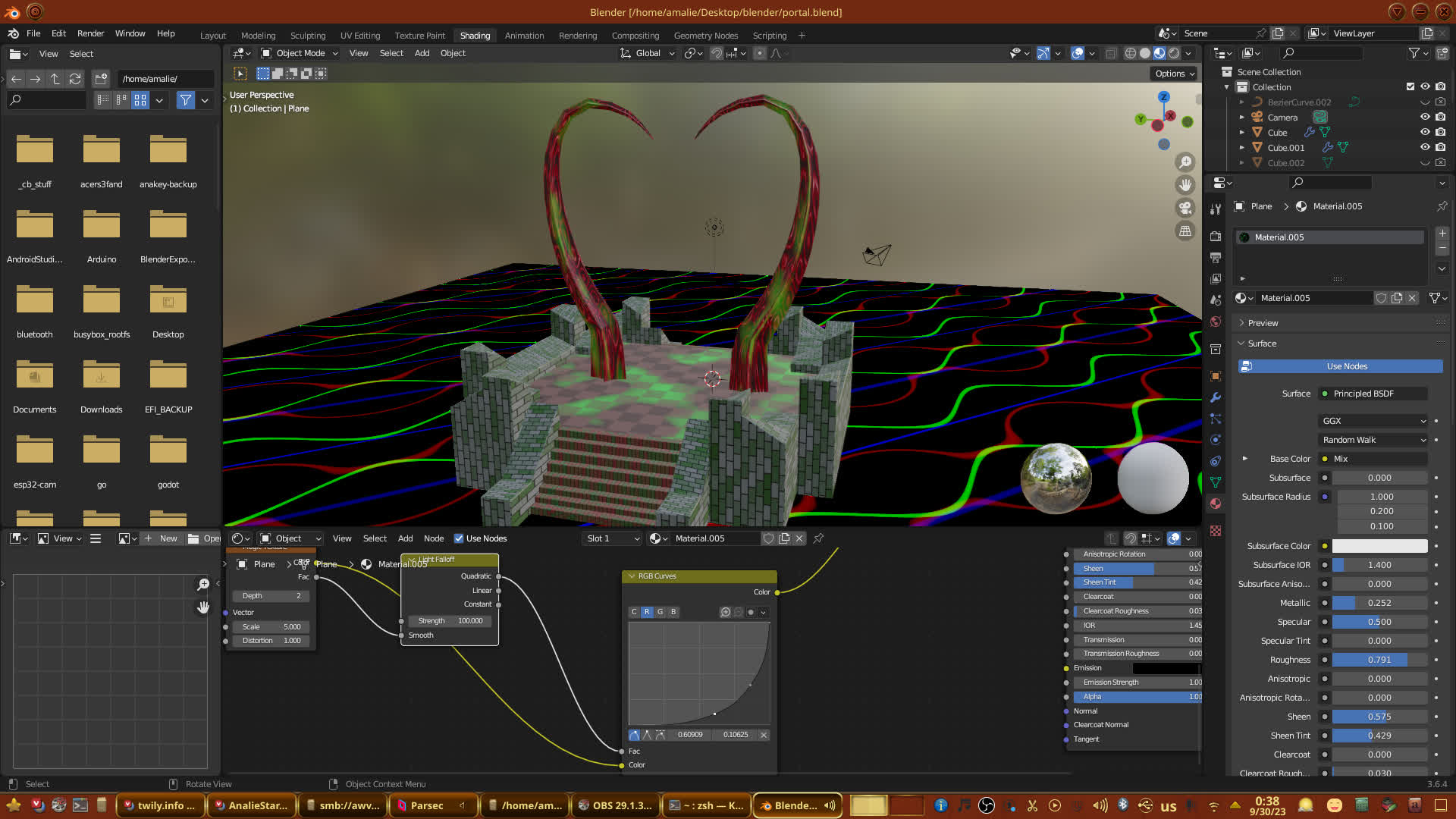
Task: Click the viewport Options button
Action: click(x=1174, y=74)
